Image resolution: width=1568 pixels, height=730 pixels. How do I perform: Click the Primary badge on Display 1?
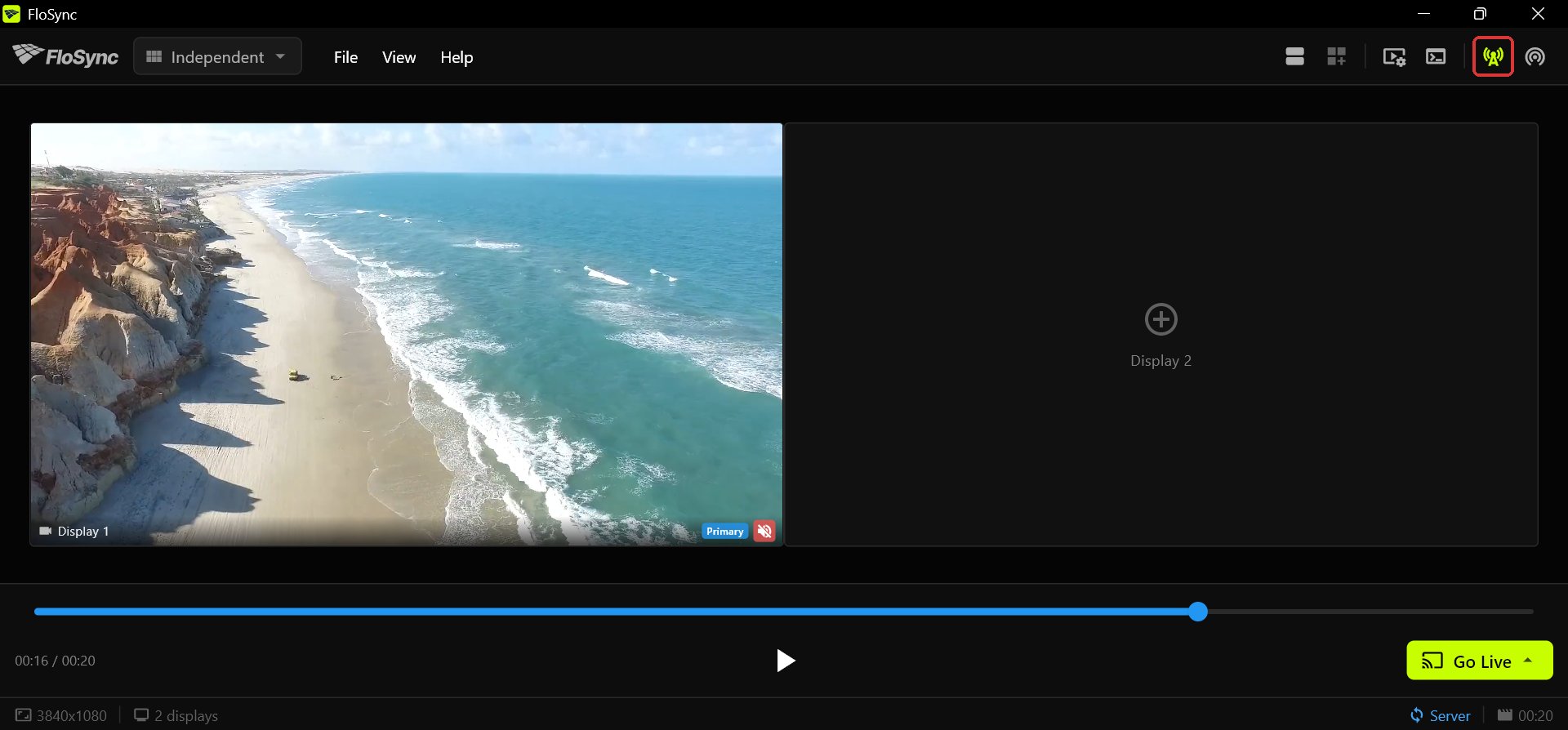[x=724, y=531]
